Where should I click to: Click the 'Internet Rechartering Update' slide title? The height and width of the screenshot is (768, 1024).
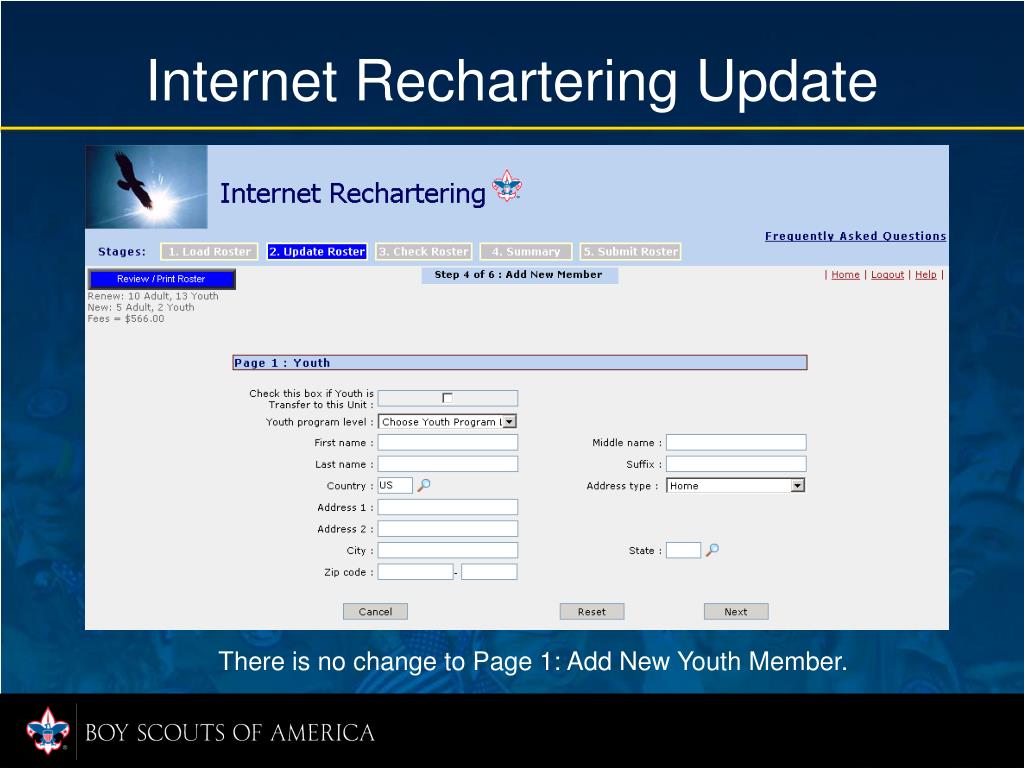tap(512, 81)
